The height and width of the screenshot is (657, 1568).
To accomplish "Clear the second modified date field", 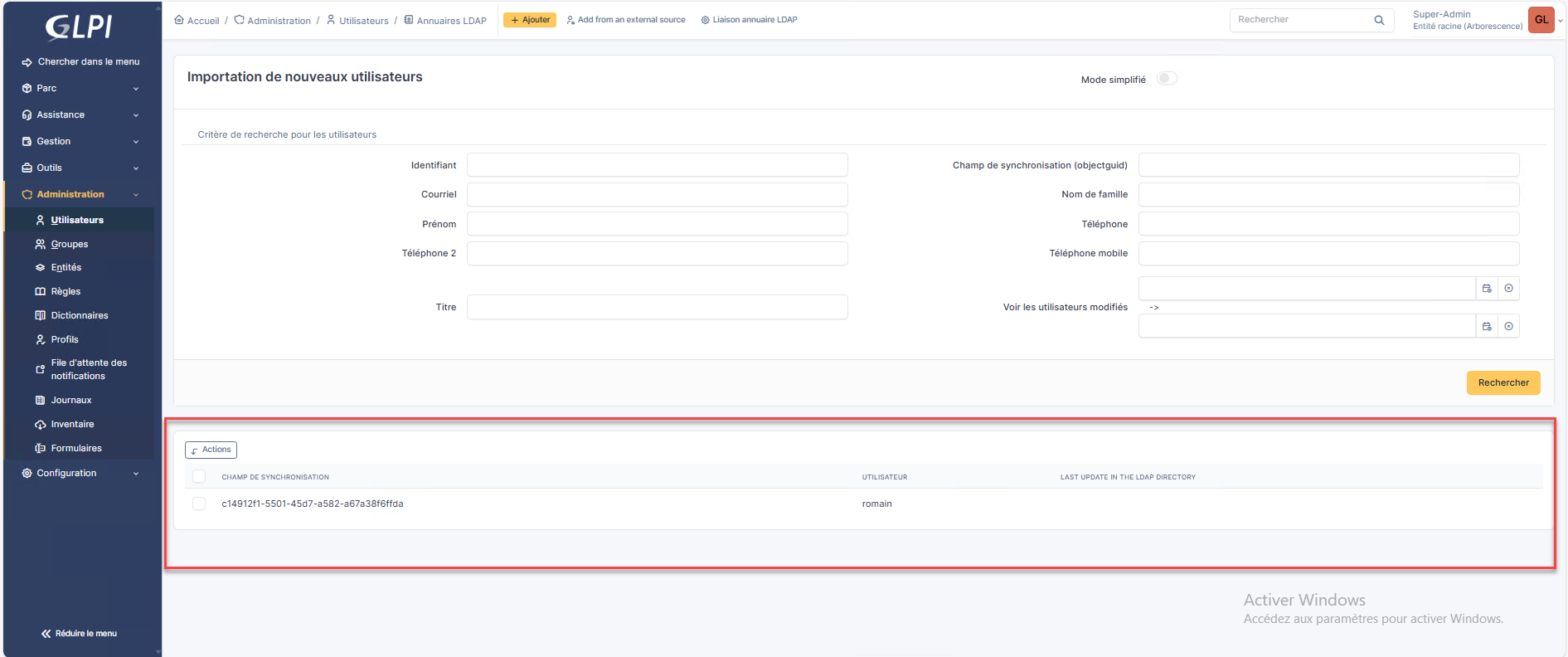I will [x=1508, y=327].
